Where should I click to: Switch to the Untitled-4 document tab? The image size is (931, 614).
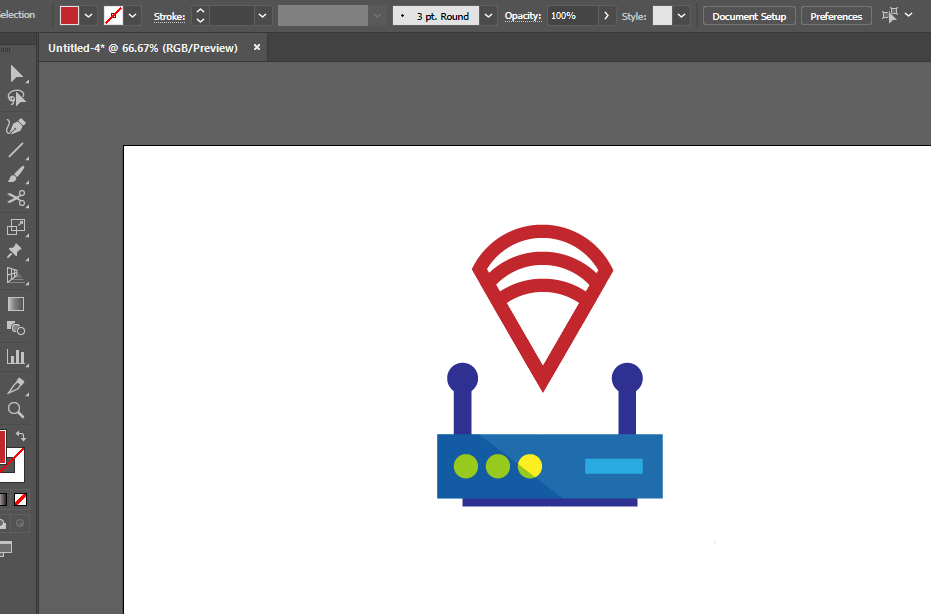point(143,48)
